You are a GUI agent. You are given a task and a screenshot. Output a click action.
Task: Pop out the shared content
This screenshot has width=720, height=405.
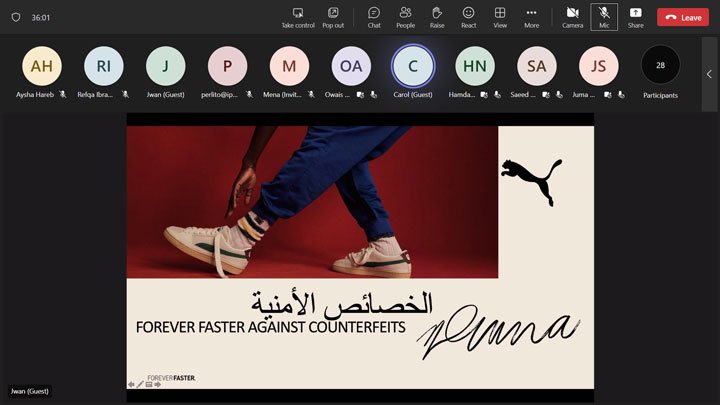point(333,17)
